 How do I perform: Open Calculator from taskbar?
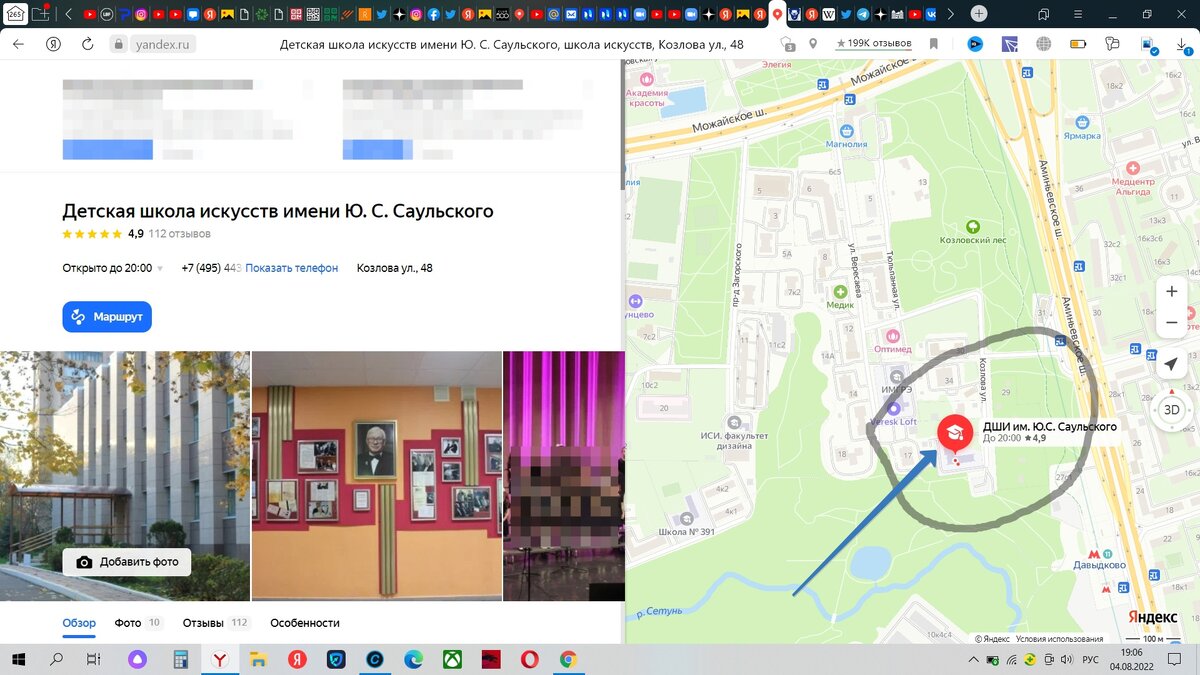click(x=181, y=659)
